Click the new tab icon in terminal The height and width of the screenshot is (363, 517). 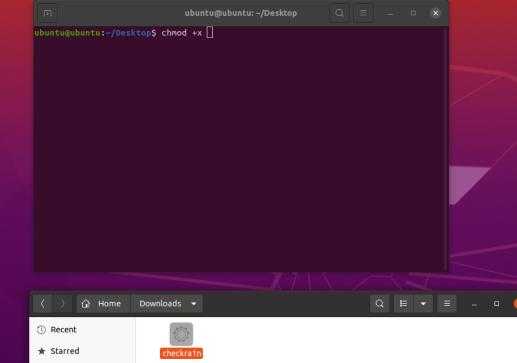coord(48,13)
